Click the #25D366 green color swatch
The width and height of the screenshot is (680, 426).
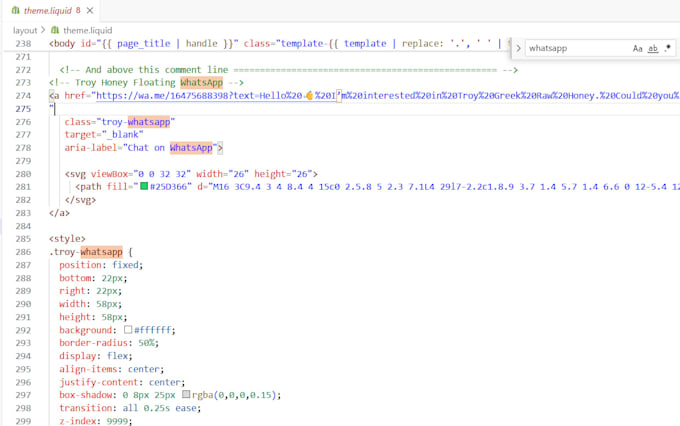[x=144, y=187]
